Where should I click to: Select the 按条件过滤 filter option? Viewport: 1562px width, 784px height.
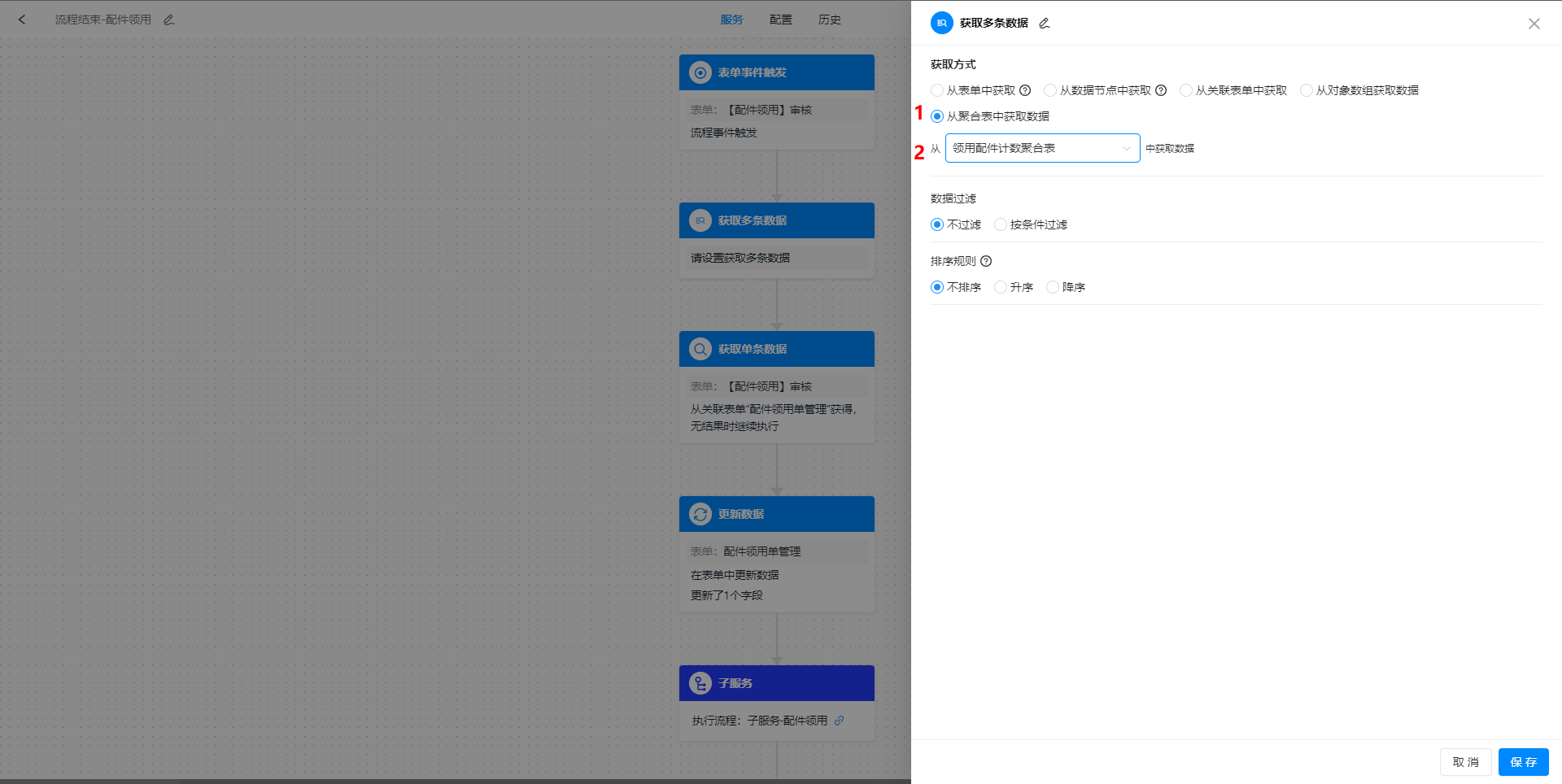point(1000,224)
